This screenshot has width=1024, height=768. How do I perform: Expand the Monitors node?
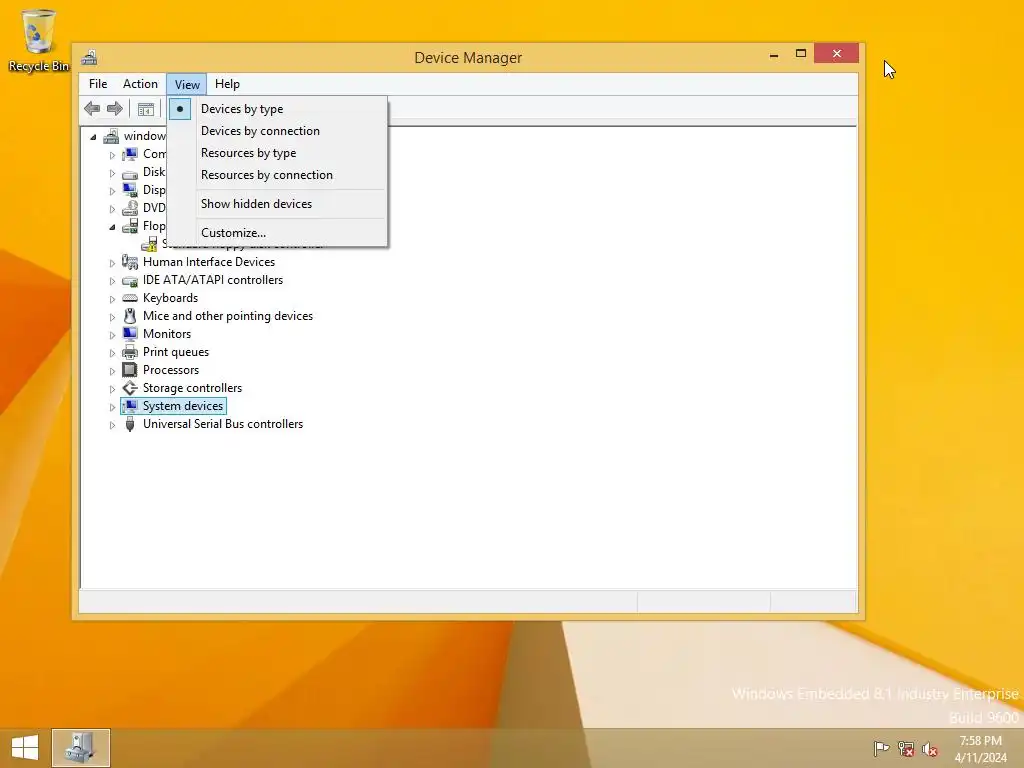point(112,334)
